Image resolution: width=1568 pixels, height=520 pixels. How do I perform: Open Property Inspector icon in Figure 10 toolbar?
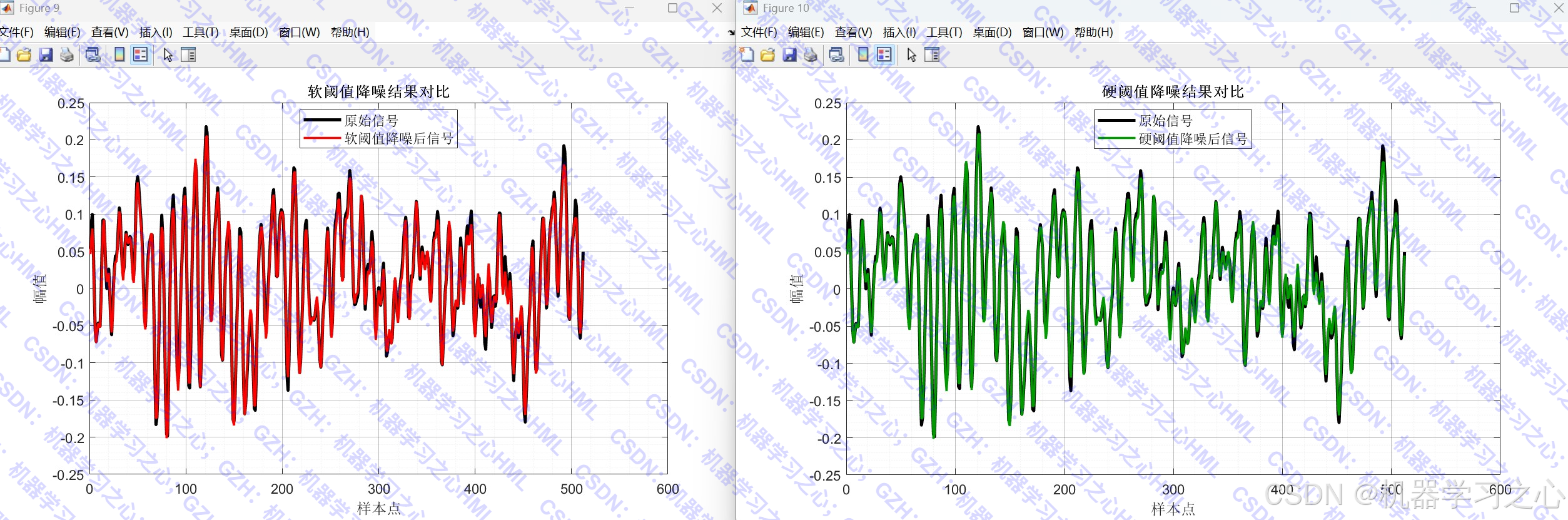932,55
